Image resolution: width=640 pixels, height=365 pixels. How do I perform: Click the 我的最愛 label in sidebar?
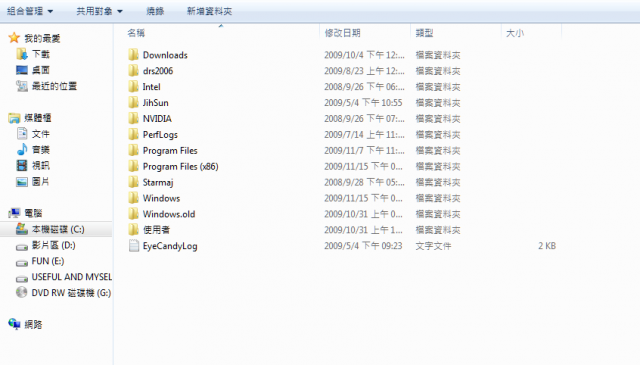(x=42, y=38)
